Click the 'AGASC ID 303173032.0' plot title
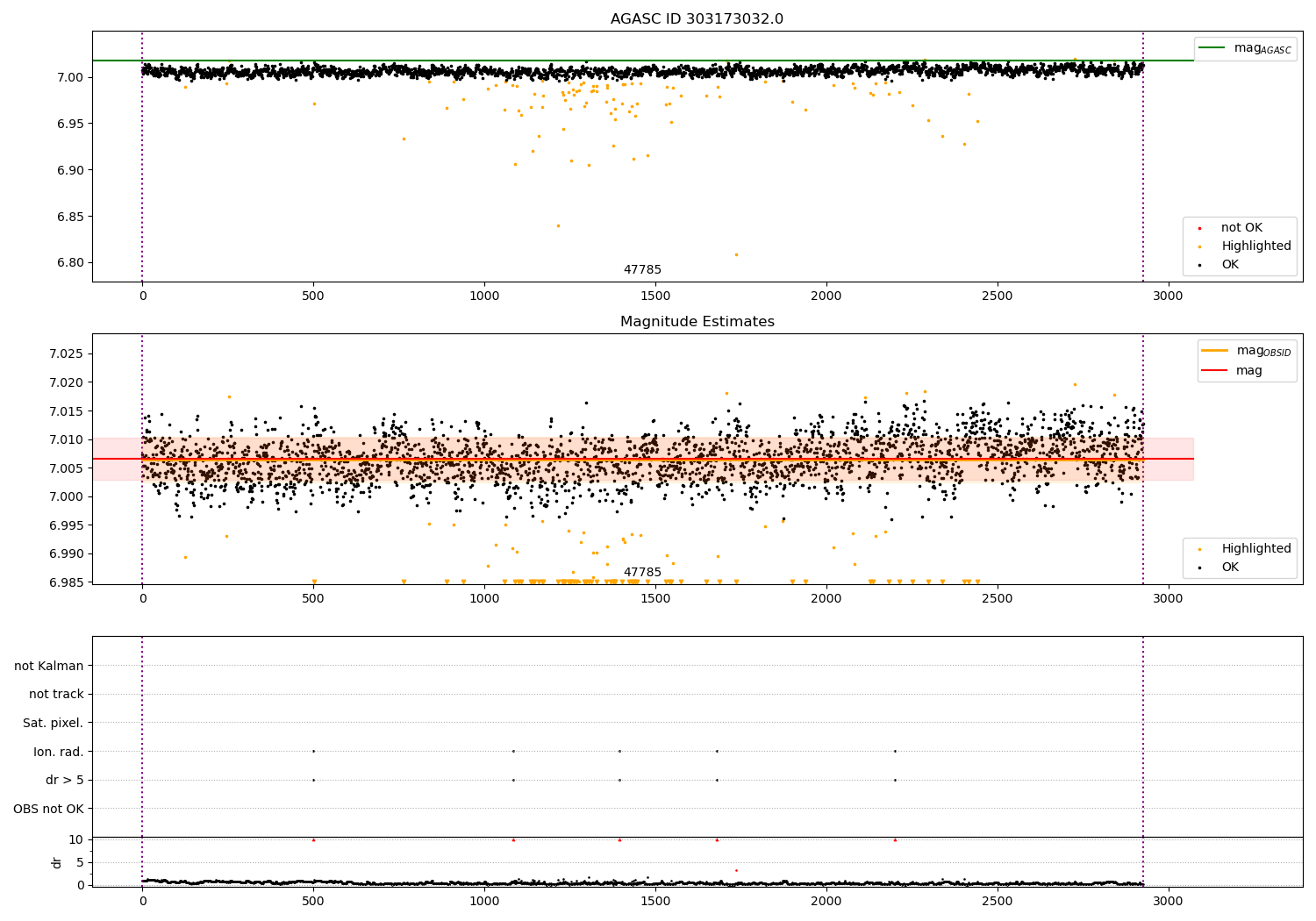Image resolution: width=1316 pixels, height=921 pixels. click(697, 19)
